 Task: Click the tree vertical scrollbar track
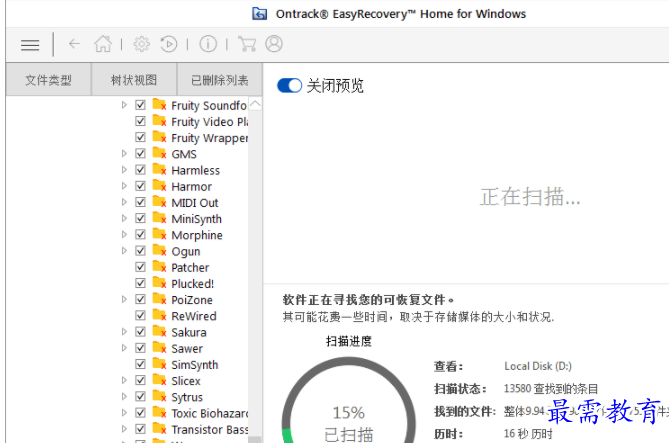255,273
